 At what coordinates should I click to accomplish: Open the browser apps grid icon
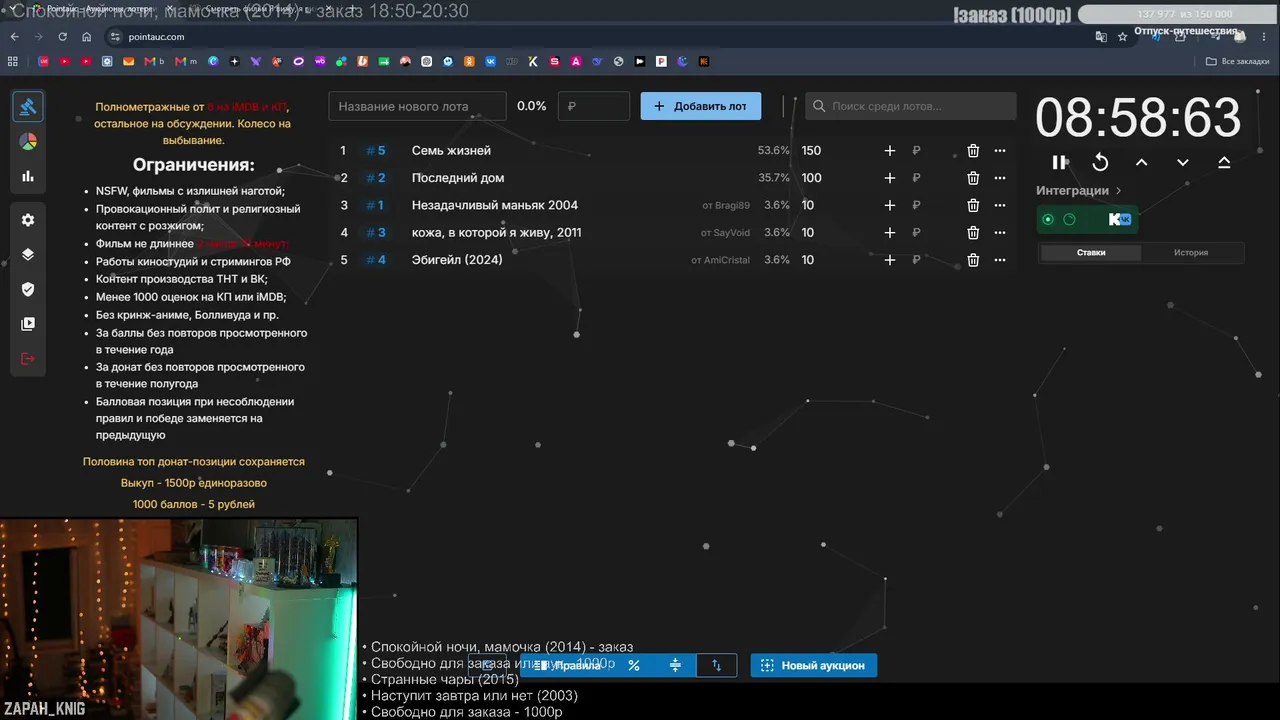13,61
